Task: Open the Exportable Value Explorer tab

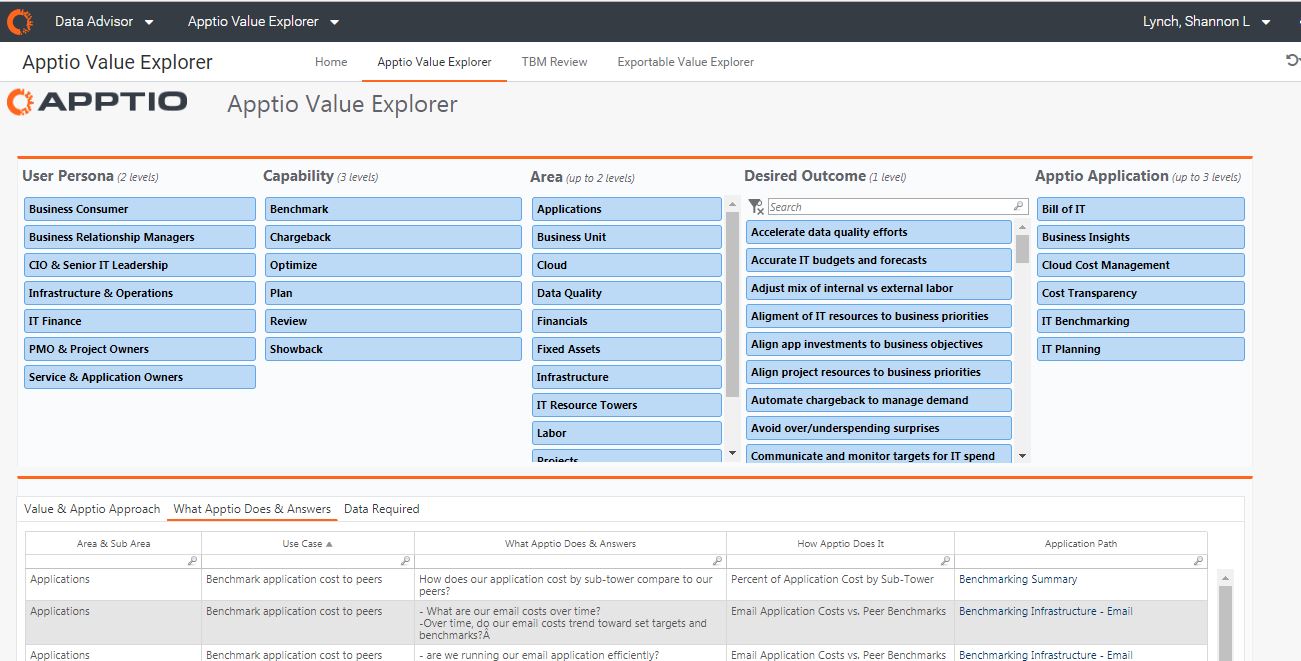Action: coord(685,62)
